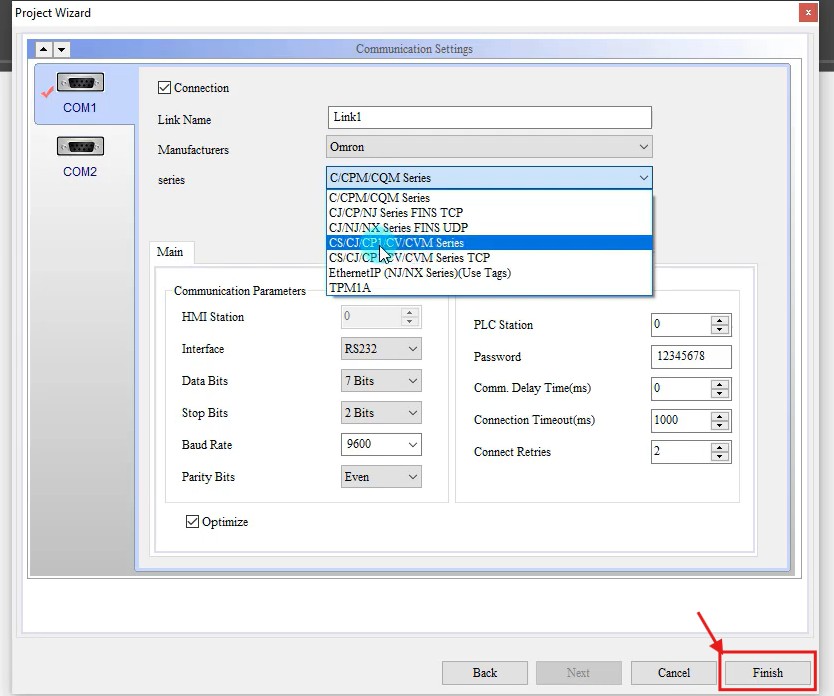Decrease Comm. Delay Time value
This screenshot has height=696, width=834.
pos(720,393)
